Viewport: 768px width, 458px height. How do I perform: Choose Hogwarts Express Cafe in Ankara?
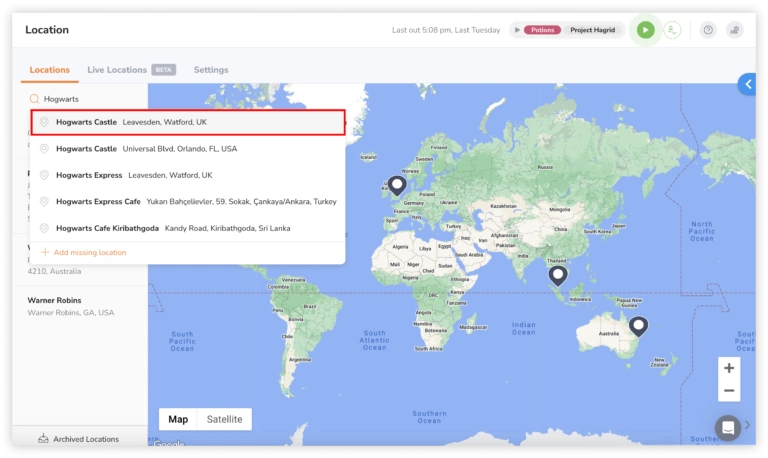pyautogui.click(x=188, y=201)
